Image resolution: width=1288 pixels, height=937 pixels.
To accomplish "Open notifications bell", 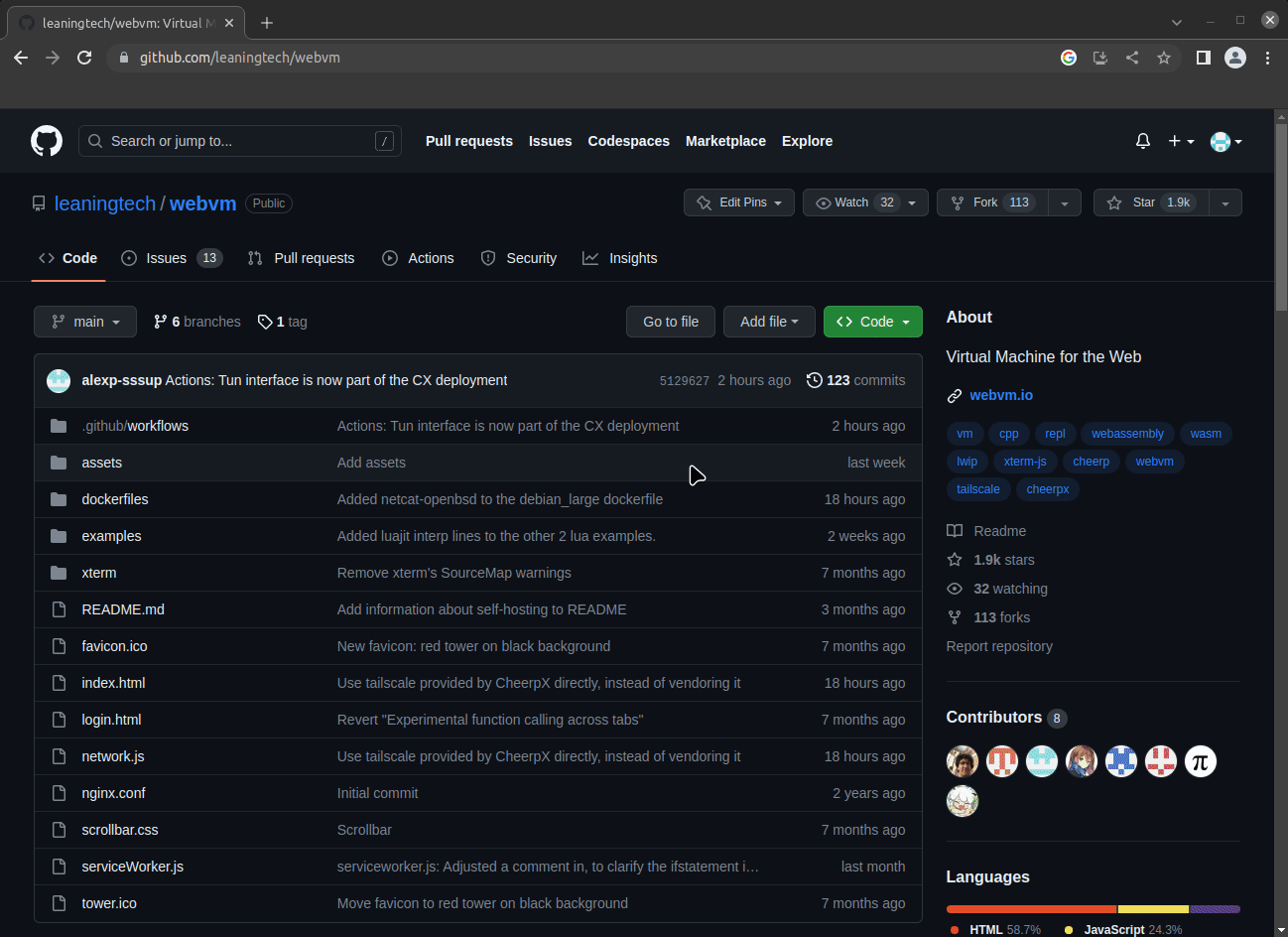I will (1143, 141).
